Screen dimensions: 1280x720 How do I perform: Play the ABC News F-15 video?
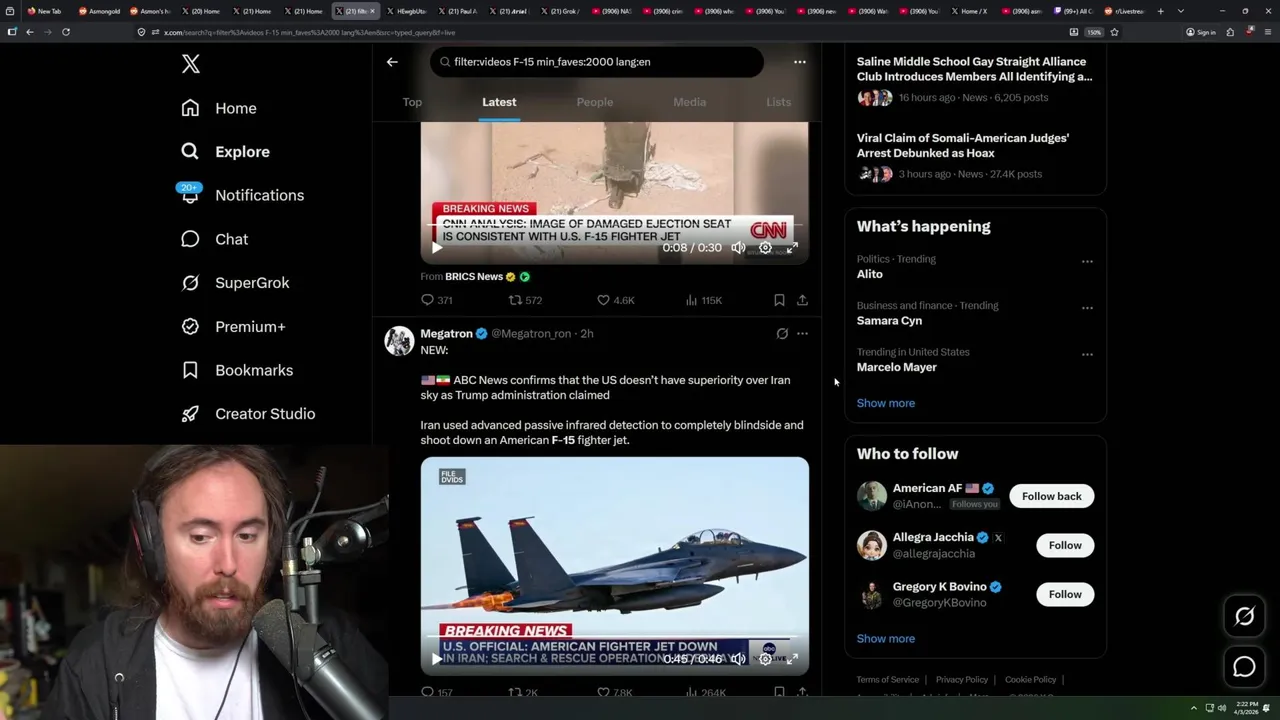click(x=436, y=659)
